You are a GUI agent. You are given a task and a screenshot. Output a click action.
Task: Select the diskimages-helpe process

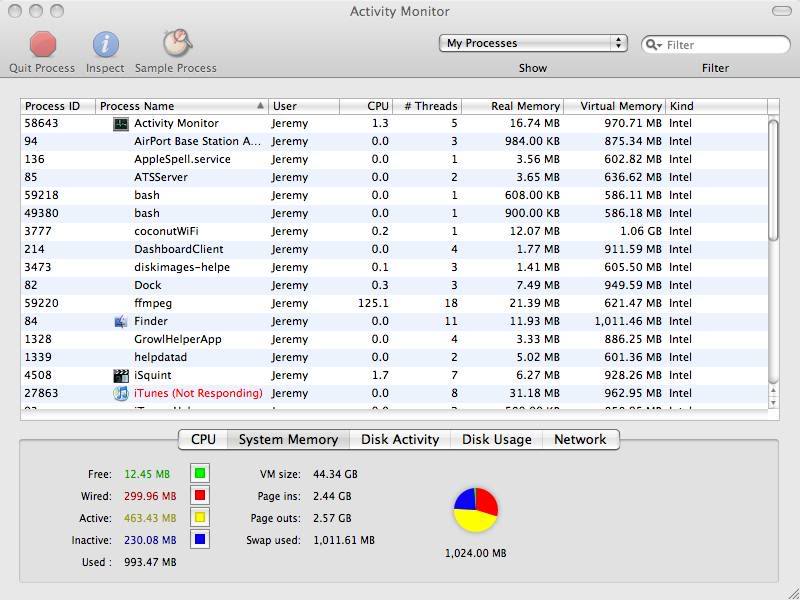click(x=394, y=267)
